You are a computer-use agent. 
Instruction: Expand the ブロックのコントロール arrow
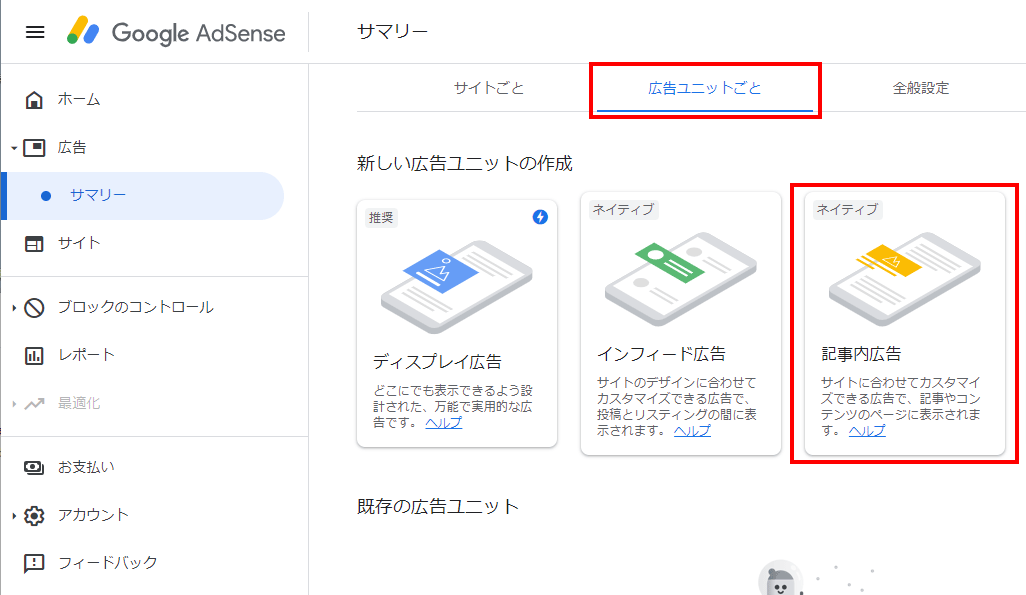click(x=14, y=308)
